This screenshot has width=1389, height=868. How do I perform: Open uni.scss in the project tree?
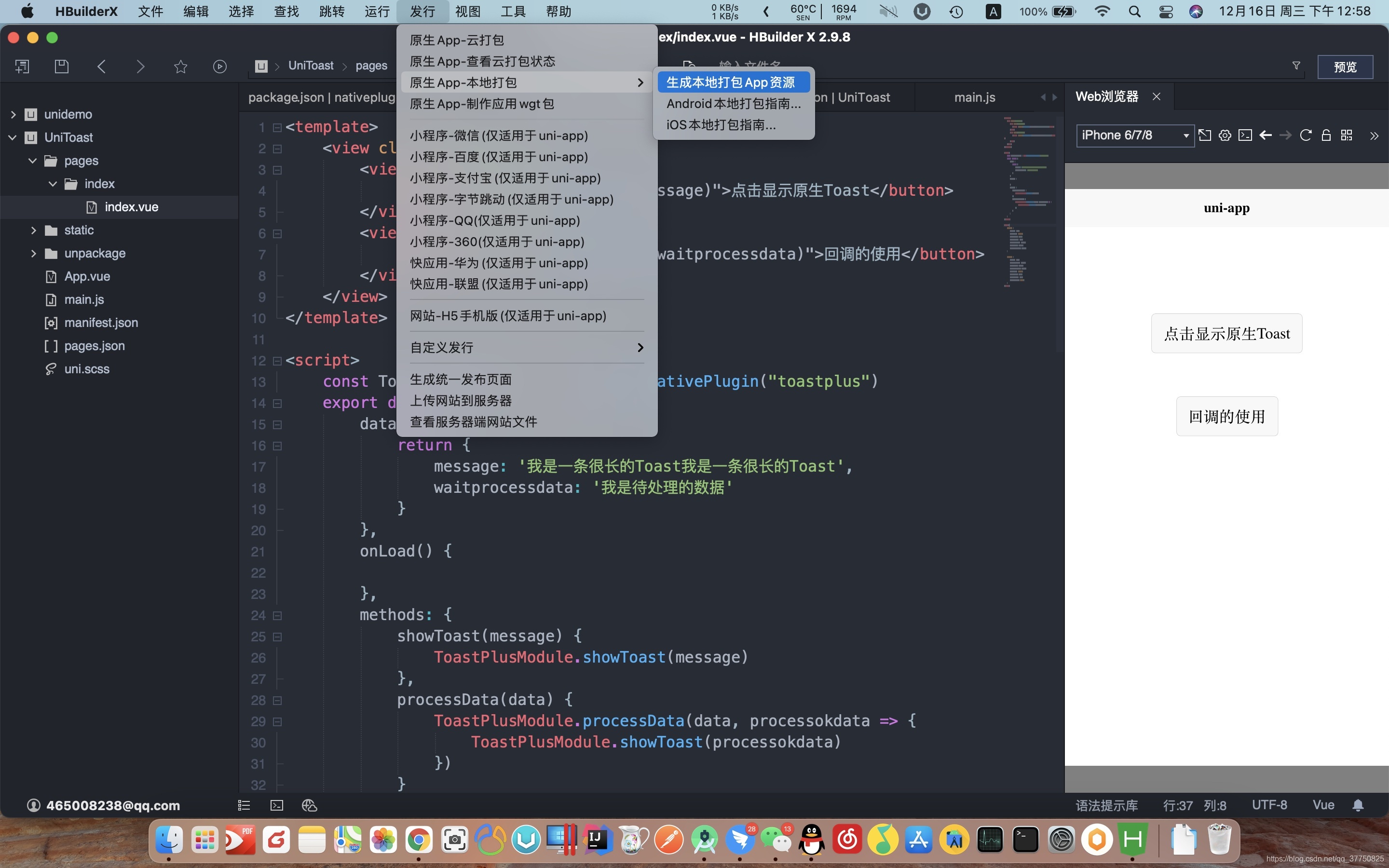coord(87,369)
